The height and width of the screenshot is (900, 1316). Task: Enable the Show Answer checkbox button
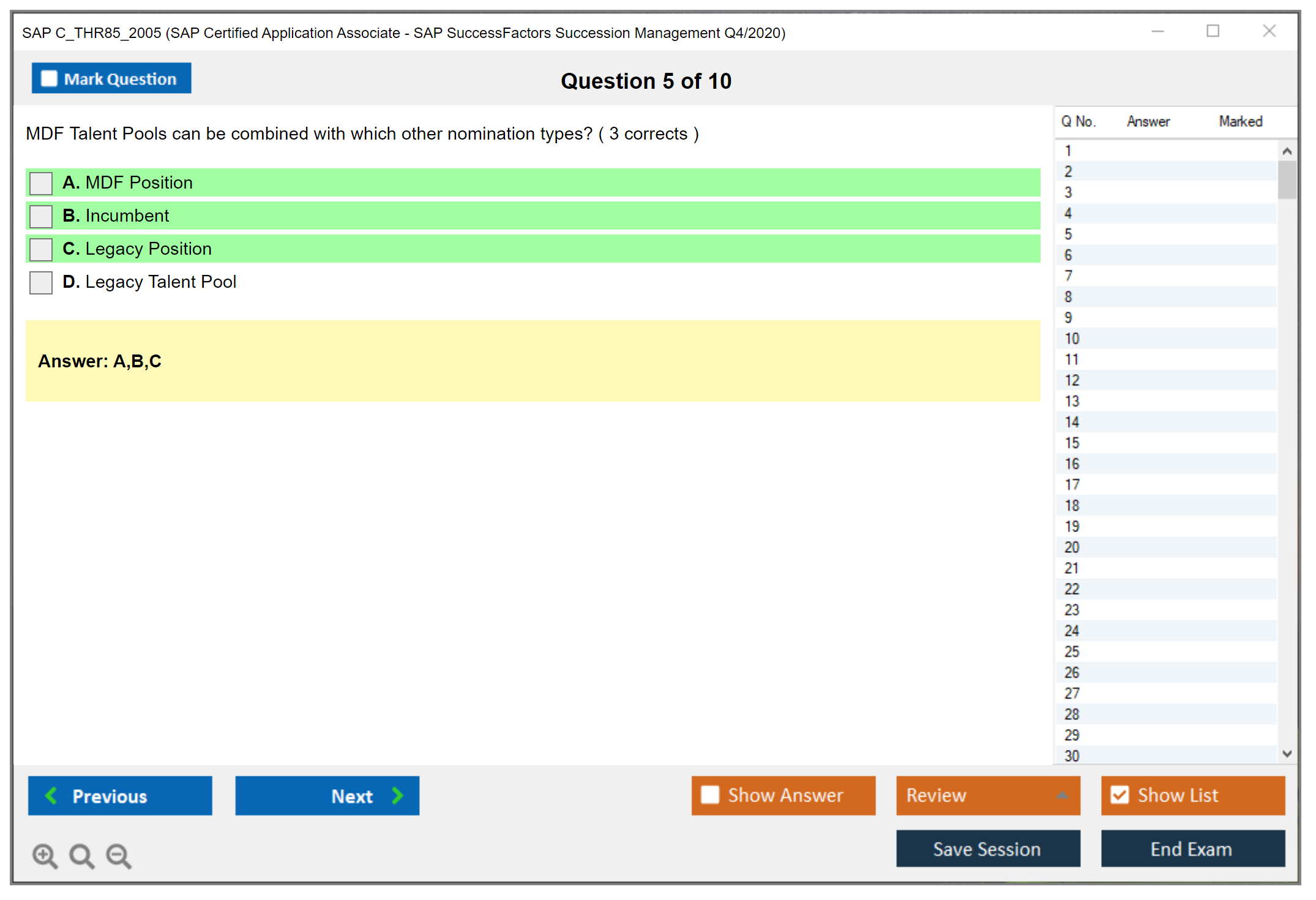click(x=710, y=795)
